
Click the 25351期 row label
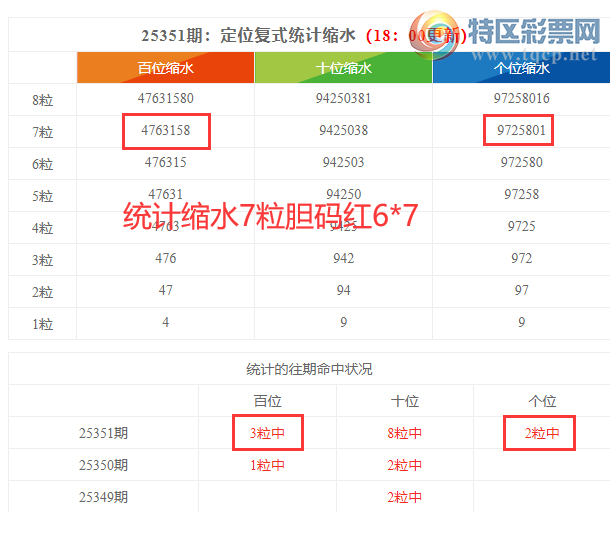(x=103, y=433)
